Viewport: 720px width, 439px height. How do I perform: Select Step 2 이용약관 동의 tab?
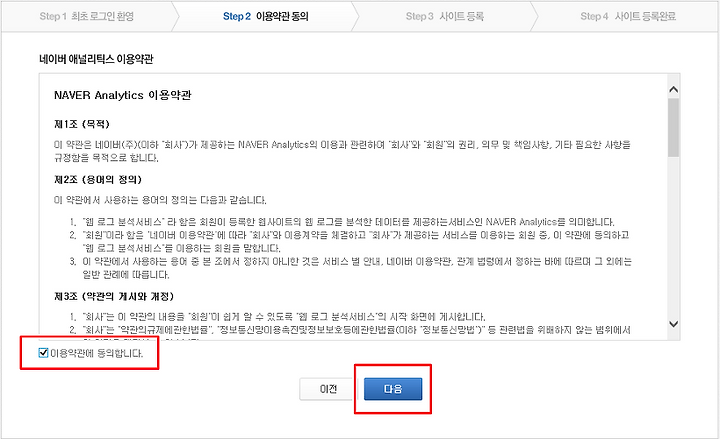pos(265,17)
